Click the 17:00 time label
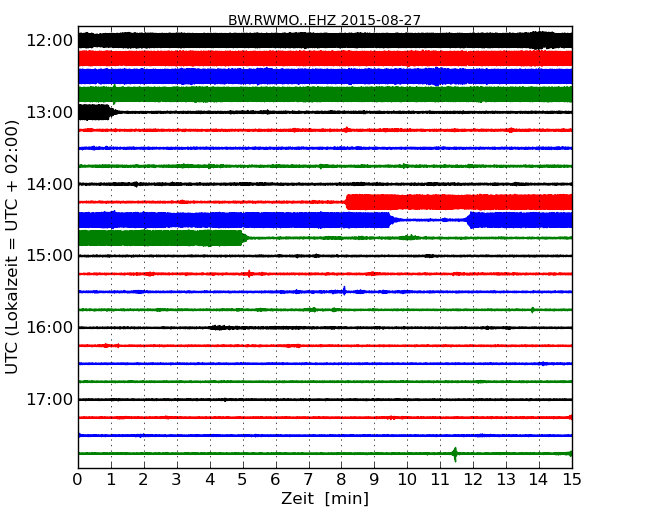 click(49, 399)
